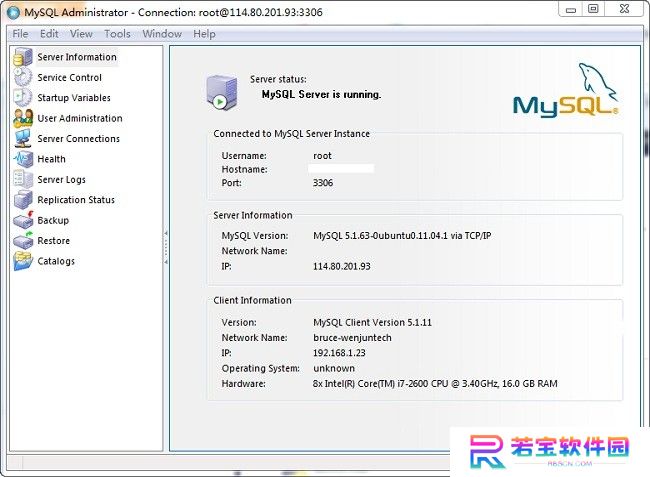This screenshot has width=650, height=477.
Task: Click the Backup drive icon
Action: (23, 220)
